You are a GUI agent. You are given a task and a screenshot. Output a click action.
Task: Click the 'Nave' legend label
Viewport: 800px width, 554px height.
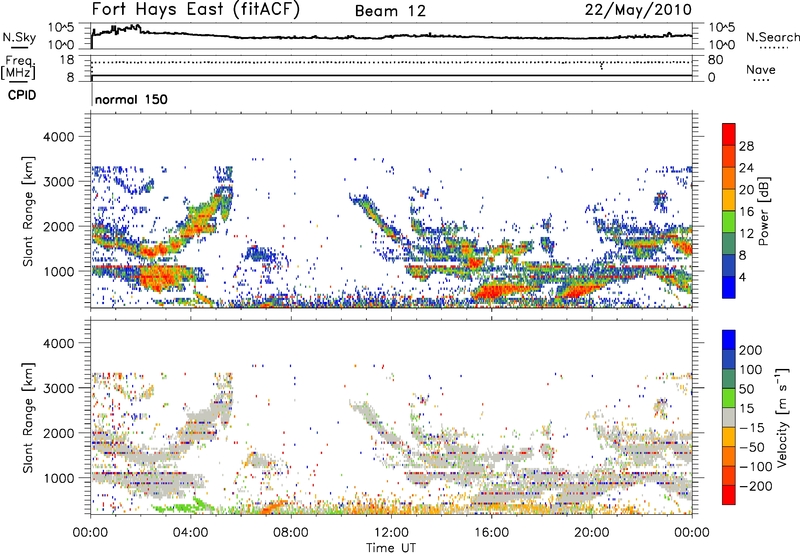point(761,70)
